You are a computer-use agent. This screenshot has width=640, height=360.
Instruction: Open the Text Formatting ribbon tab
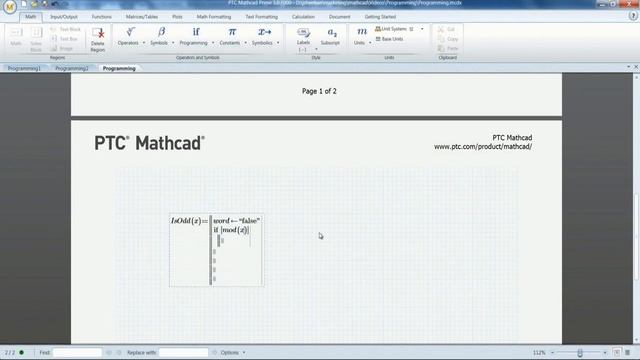pyautogui.click(x=262, y=17)
